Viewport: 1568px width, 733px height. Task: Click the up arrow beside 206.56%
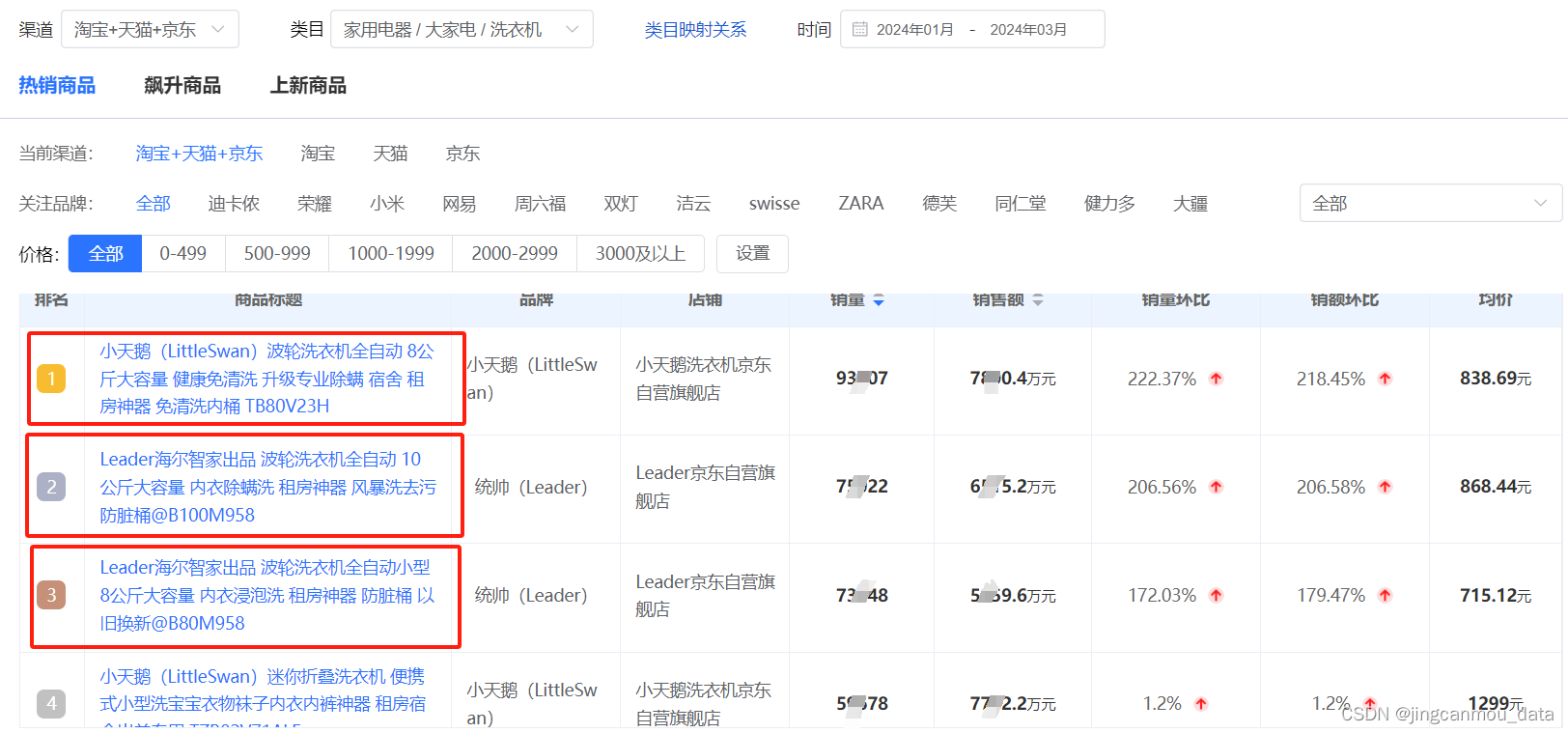click(1217, 487)
